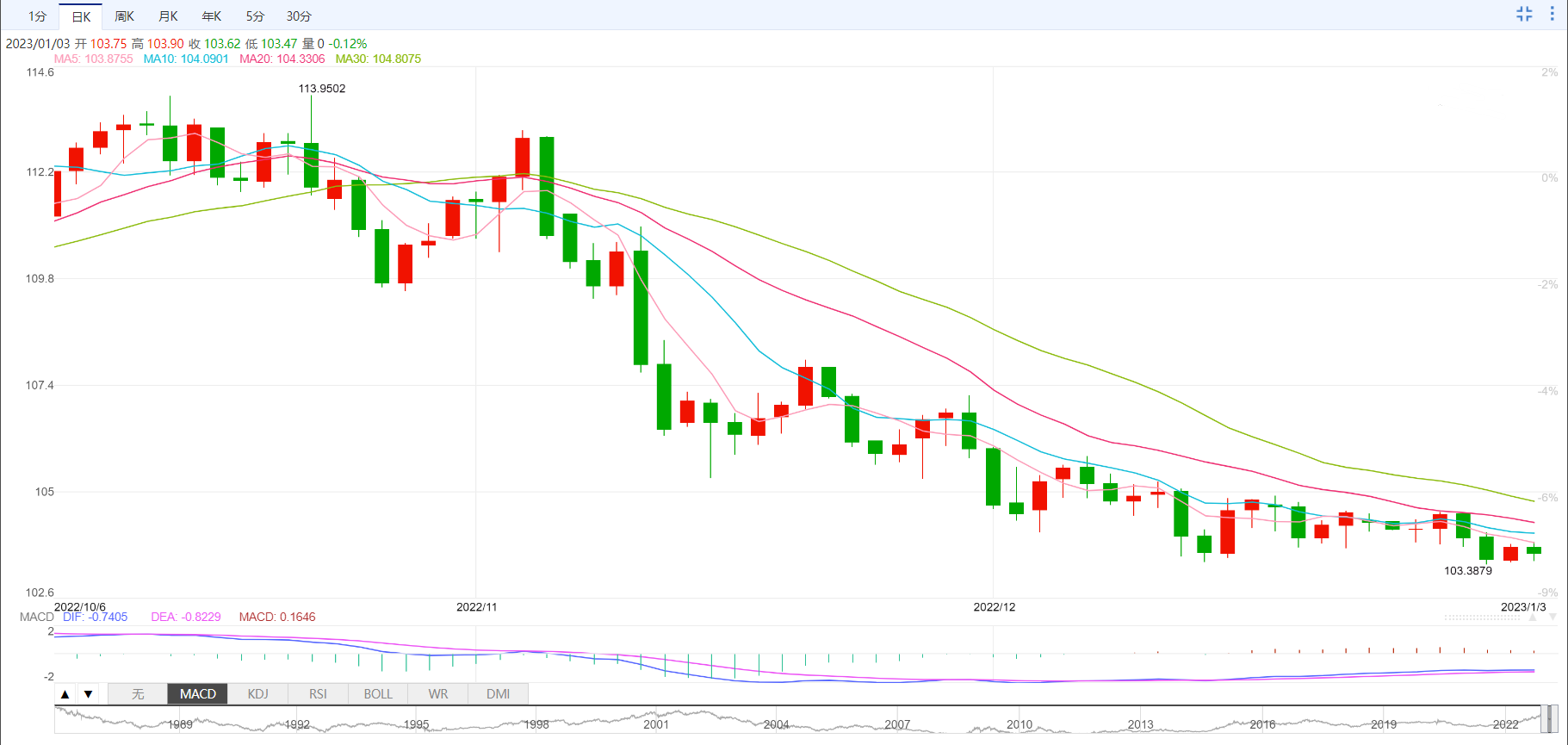Viewport: 1568px width, 745px height.
Task: Click the overview timeline at year 2010
Action: pyautogui.click(x=1020, y=724)
